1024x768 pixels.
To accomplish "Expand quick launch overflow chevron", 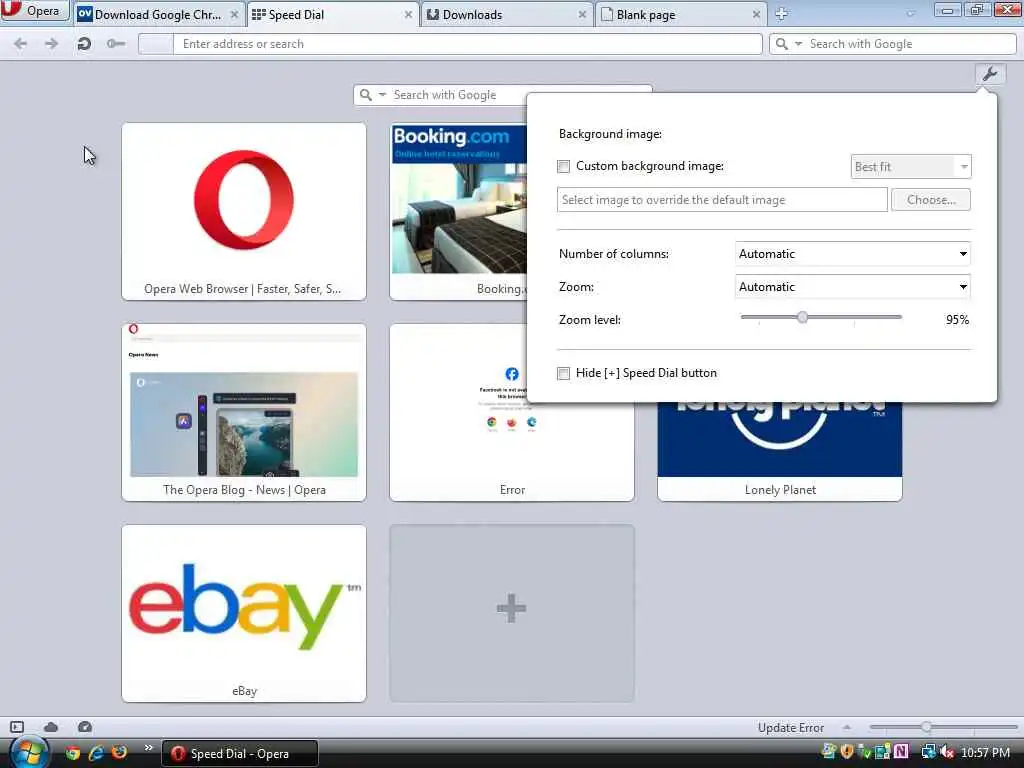I will pyautogui.click(x=148, y=748).
